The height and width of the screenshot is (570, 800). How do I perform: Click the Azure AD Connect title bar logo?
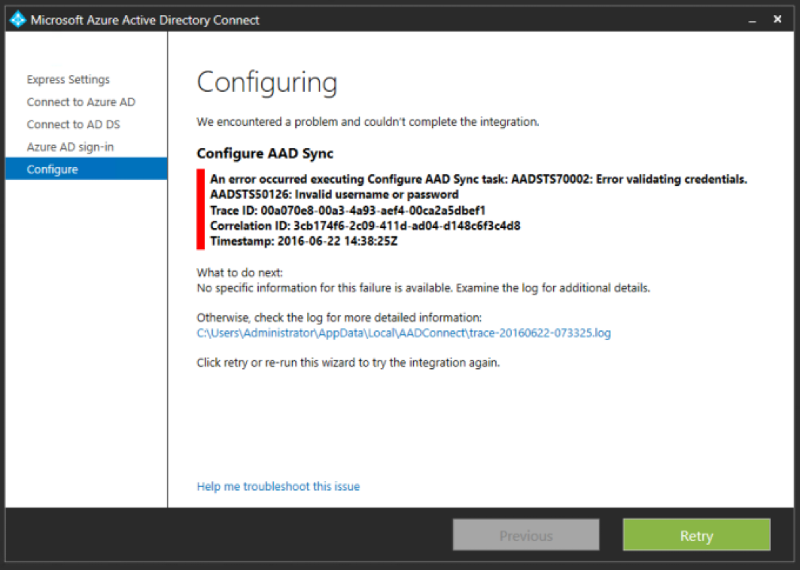point(18,19)
